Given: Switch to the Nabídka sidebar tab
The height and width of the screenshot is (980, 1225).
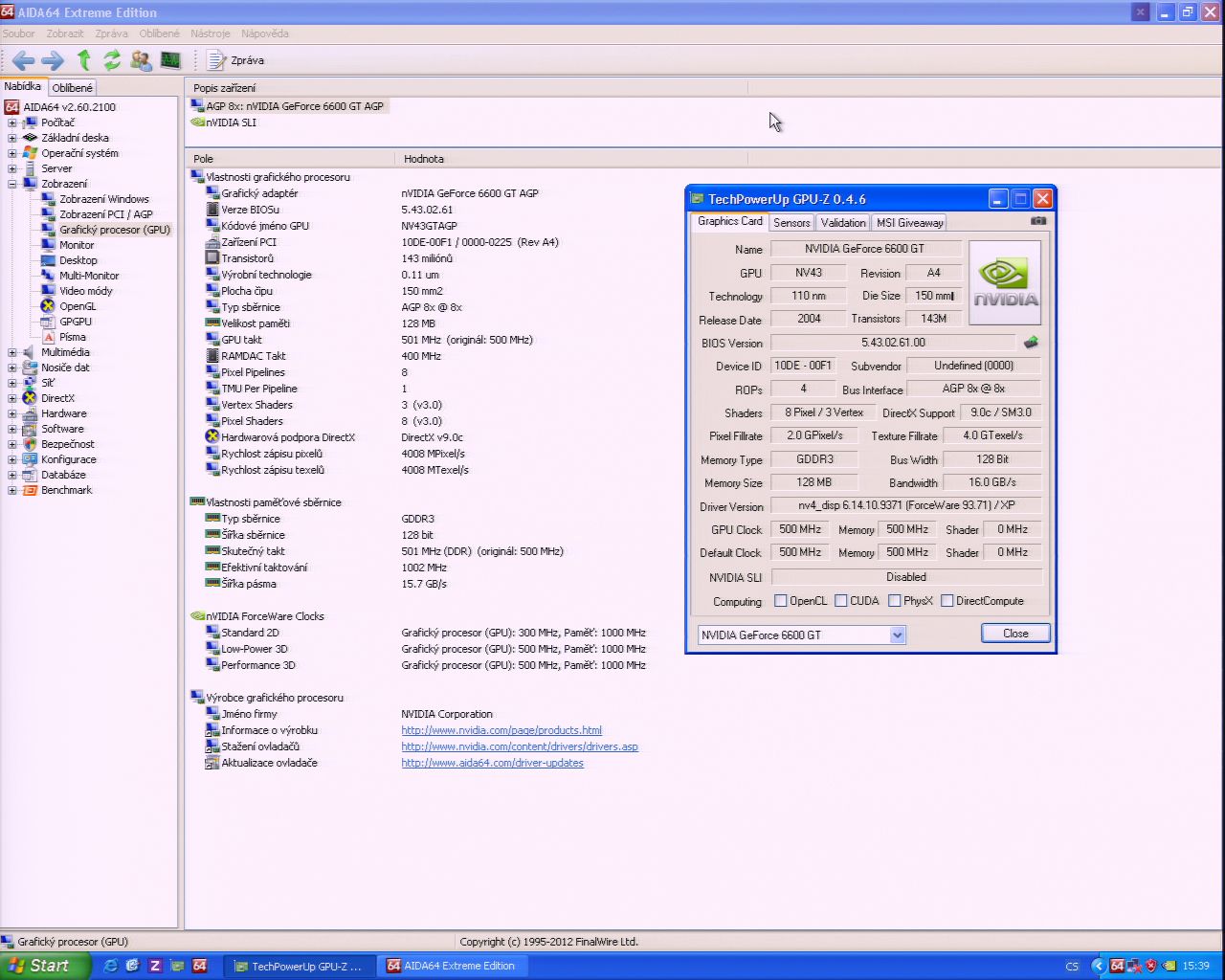Looking at the screenshot, I should [23, 86].
